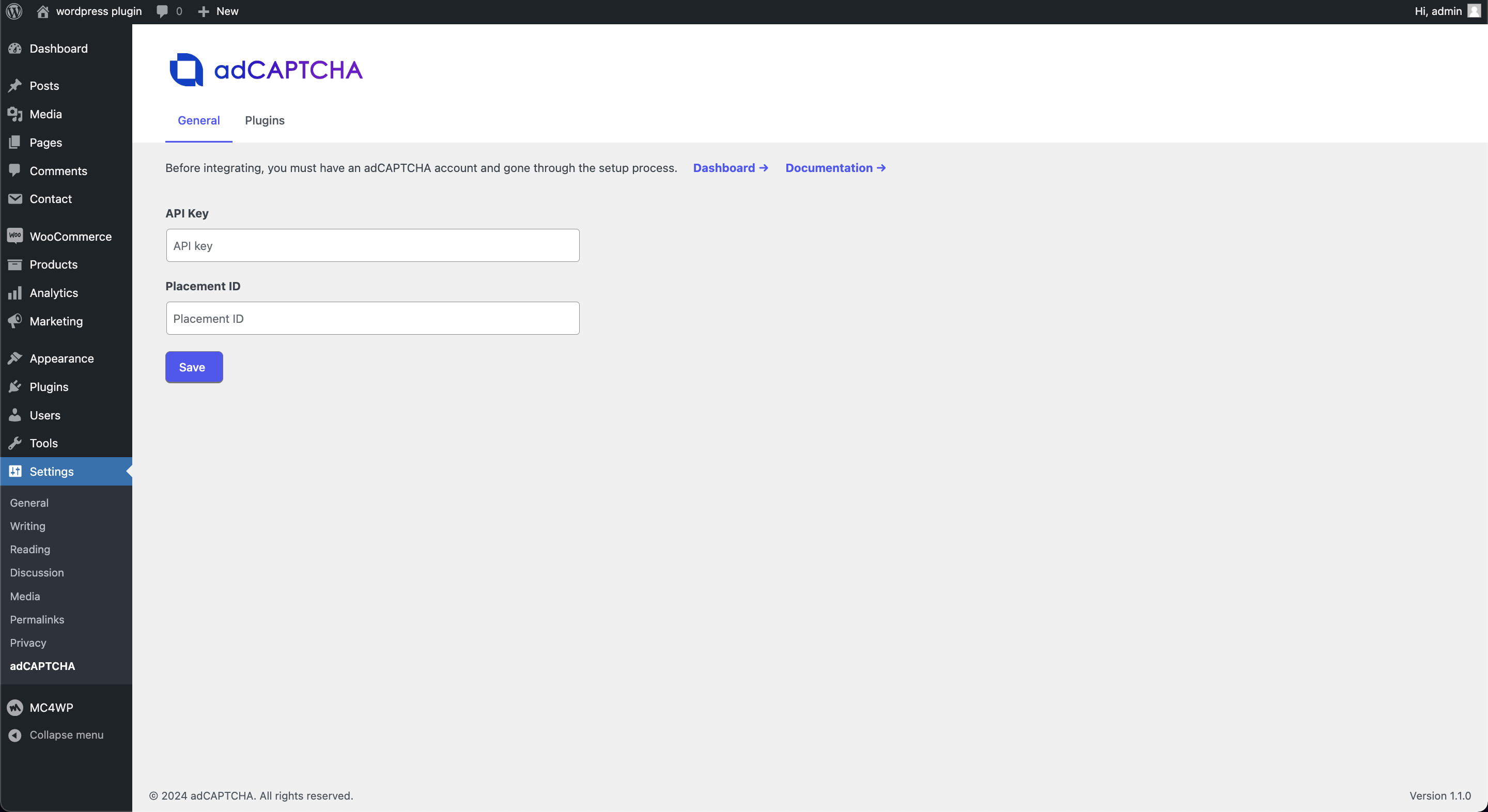1488x812 pixels.
Task: Collapse the WordPress admin menu
Action: [x=67, y=735]
